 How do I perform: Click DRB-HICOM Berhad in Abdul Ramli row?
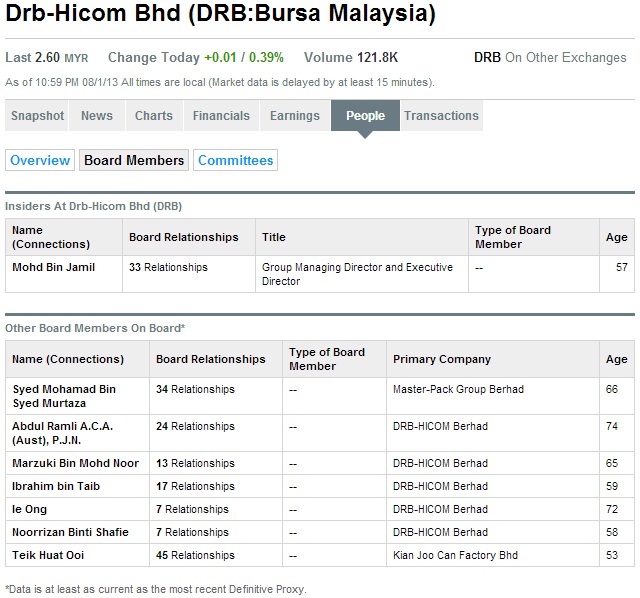click(440, 426)
